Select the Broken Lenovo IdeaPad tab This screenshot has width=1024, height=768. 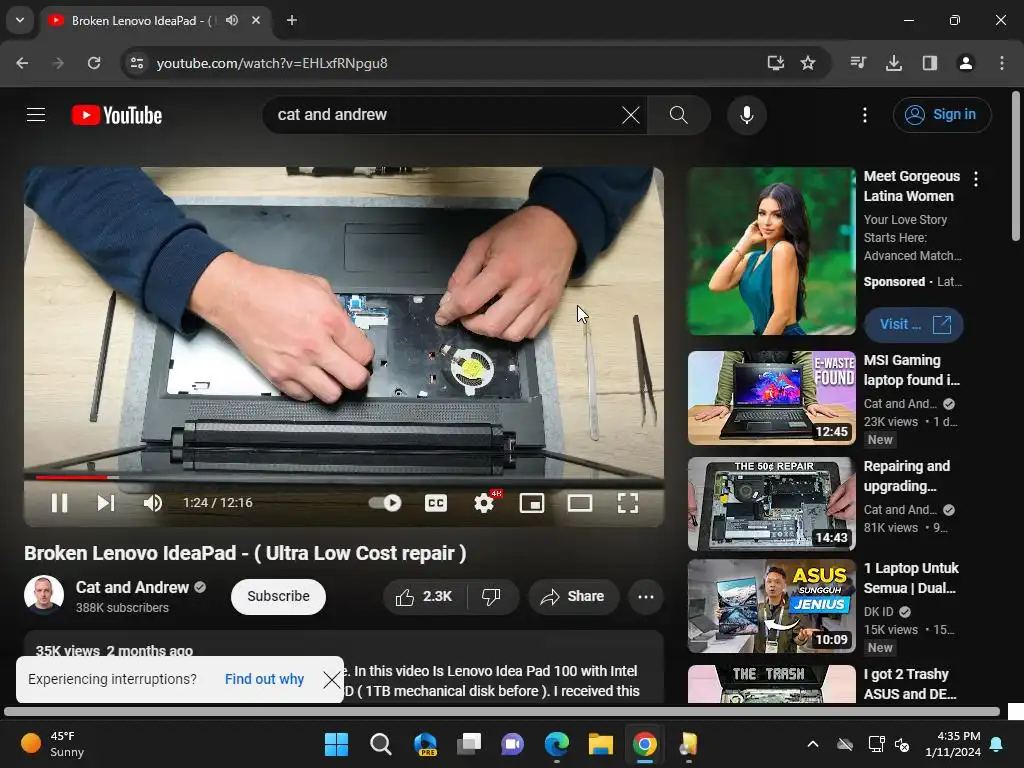coord(155,20)
